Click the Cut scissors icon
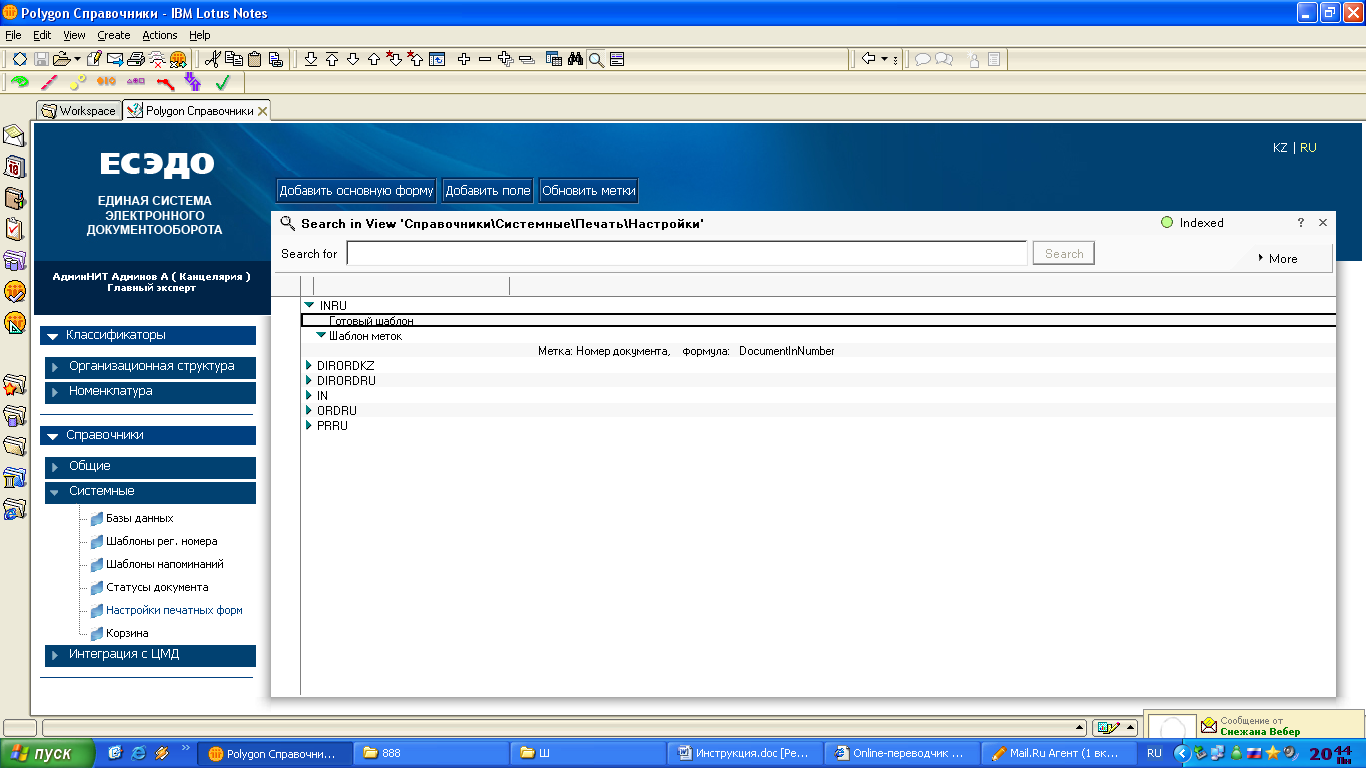 (x=211, y=59)
